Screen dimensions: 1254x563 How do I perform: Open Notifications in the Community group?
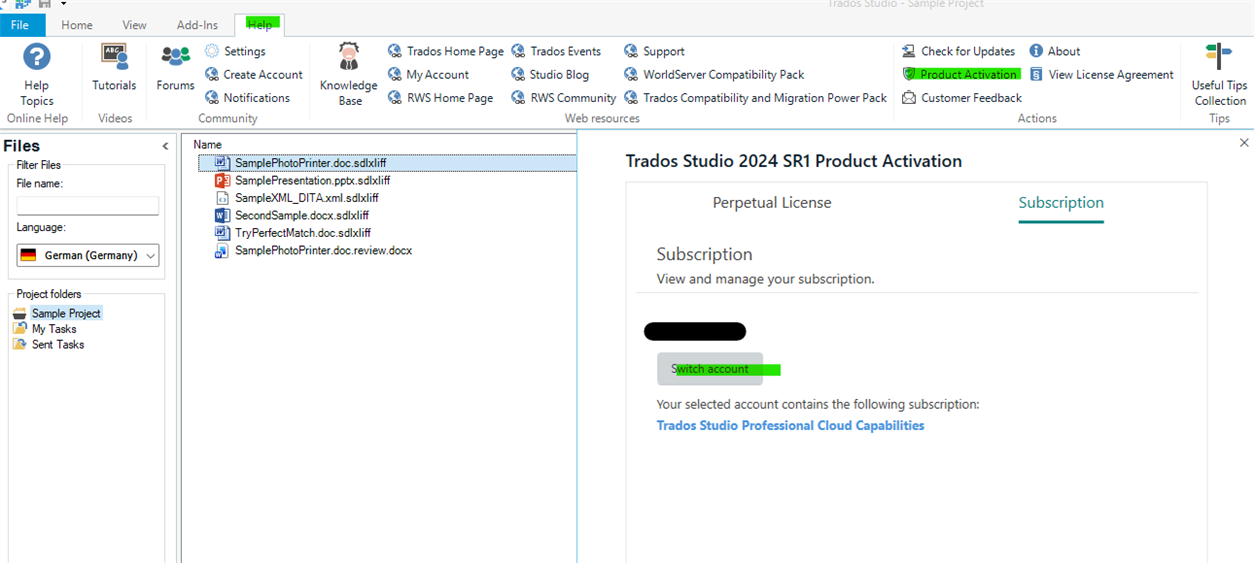[x=248, y=98]
